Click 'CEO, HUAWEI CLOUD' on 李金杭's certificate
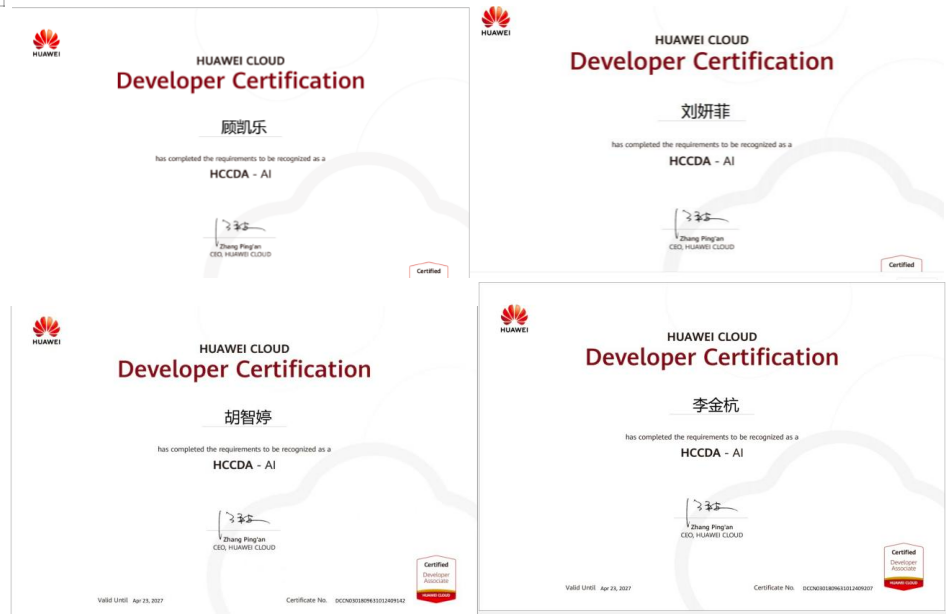 click(x=712, y=535)
